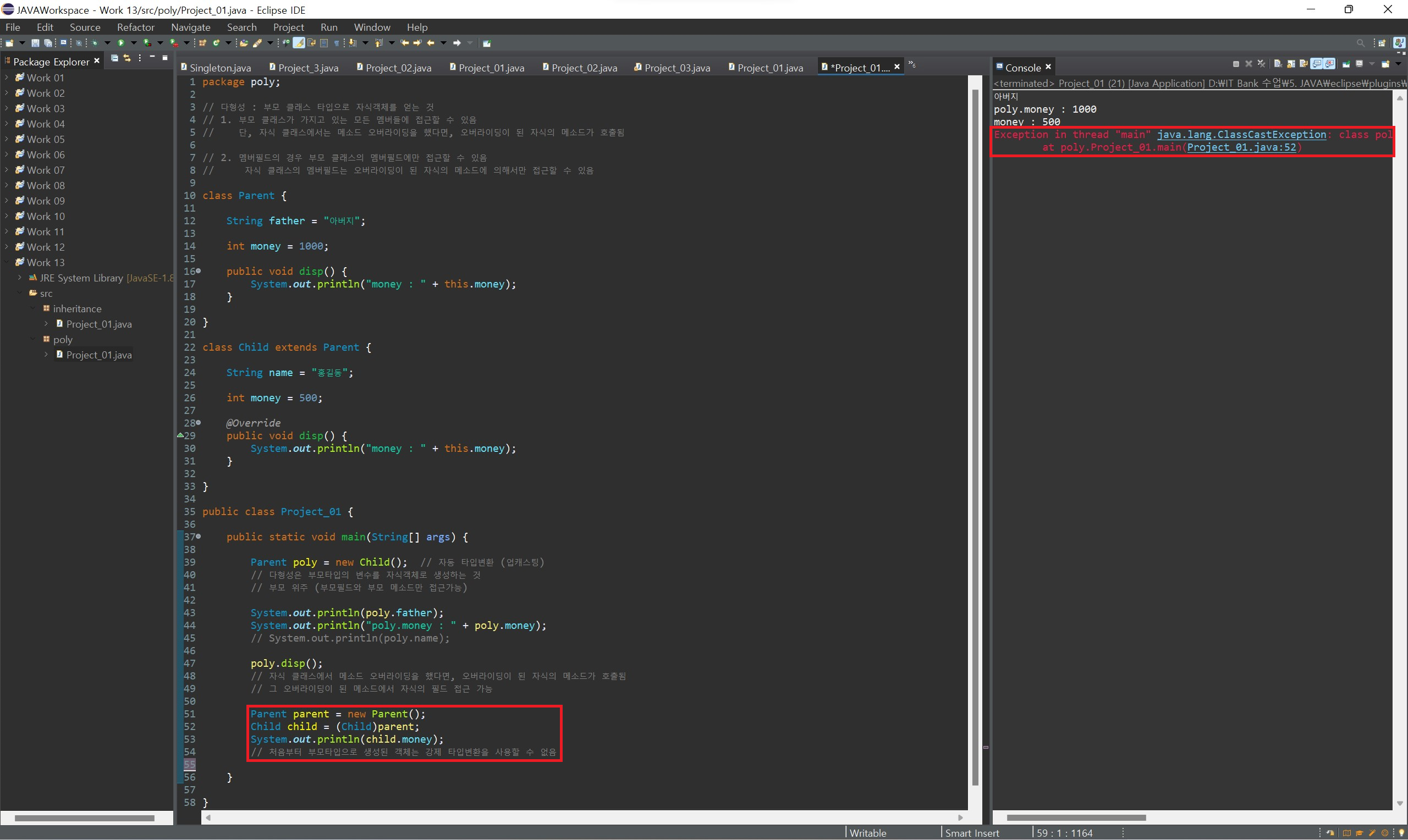Select Project_01.java under inheritance package
Image resolution: width=1408 pixels, height=840 pixels.
pos(98,324)
